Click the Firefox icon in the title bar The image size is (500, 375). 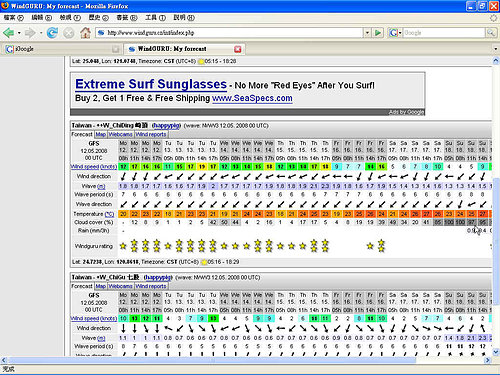(5, 5)
